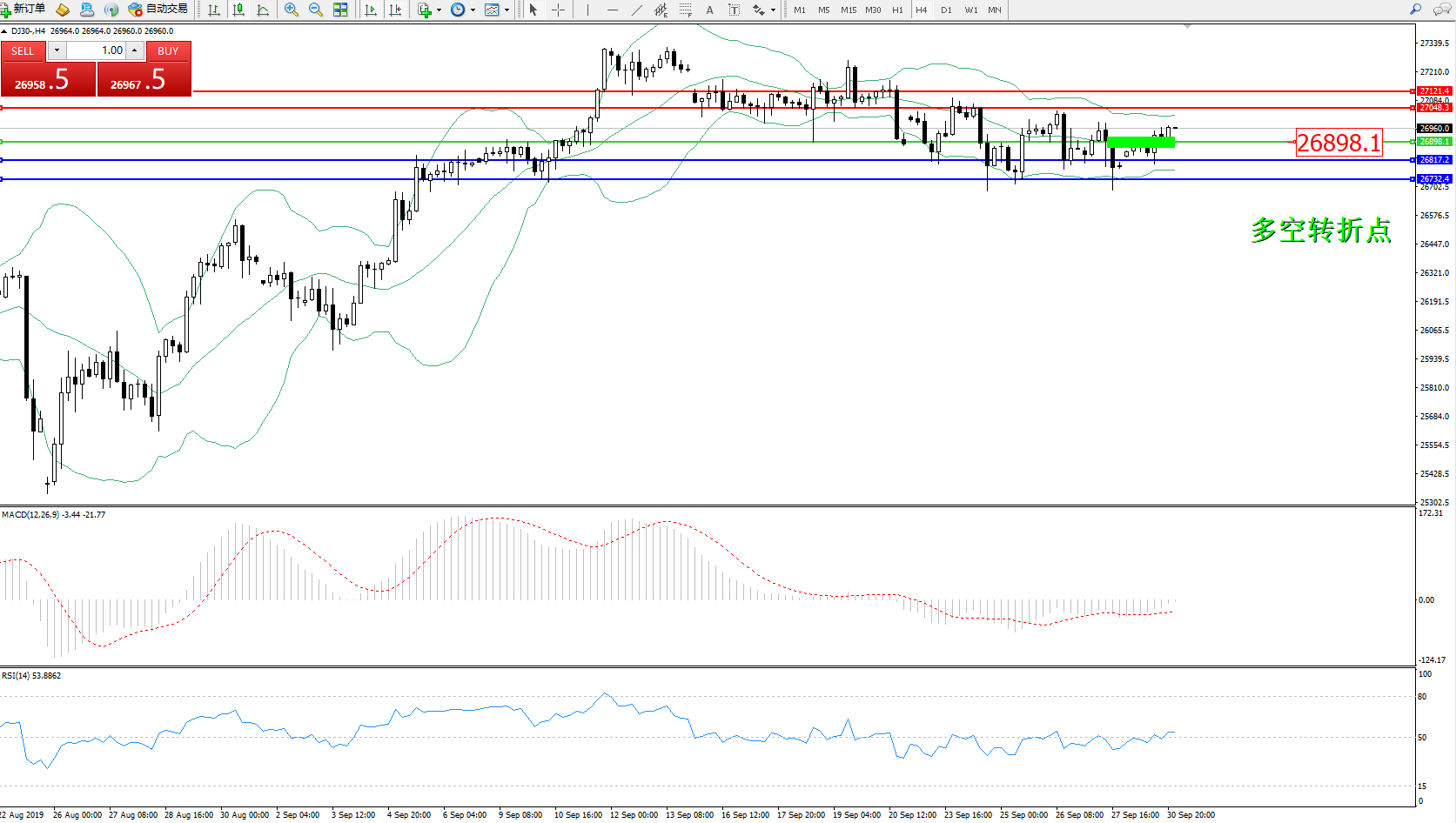
Task: Expand the indicators list dropdown arrow
Action: (x=439, y=10)
